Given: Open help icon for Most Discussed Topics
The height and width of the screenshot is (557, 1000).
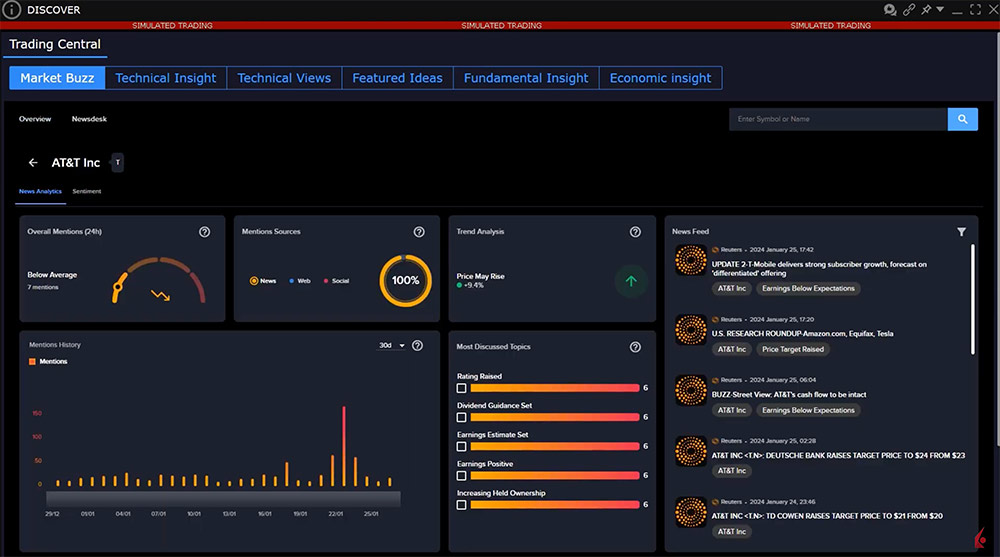Looking at the screenshot, I should tap(635, 347).
